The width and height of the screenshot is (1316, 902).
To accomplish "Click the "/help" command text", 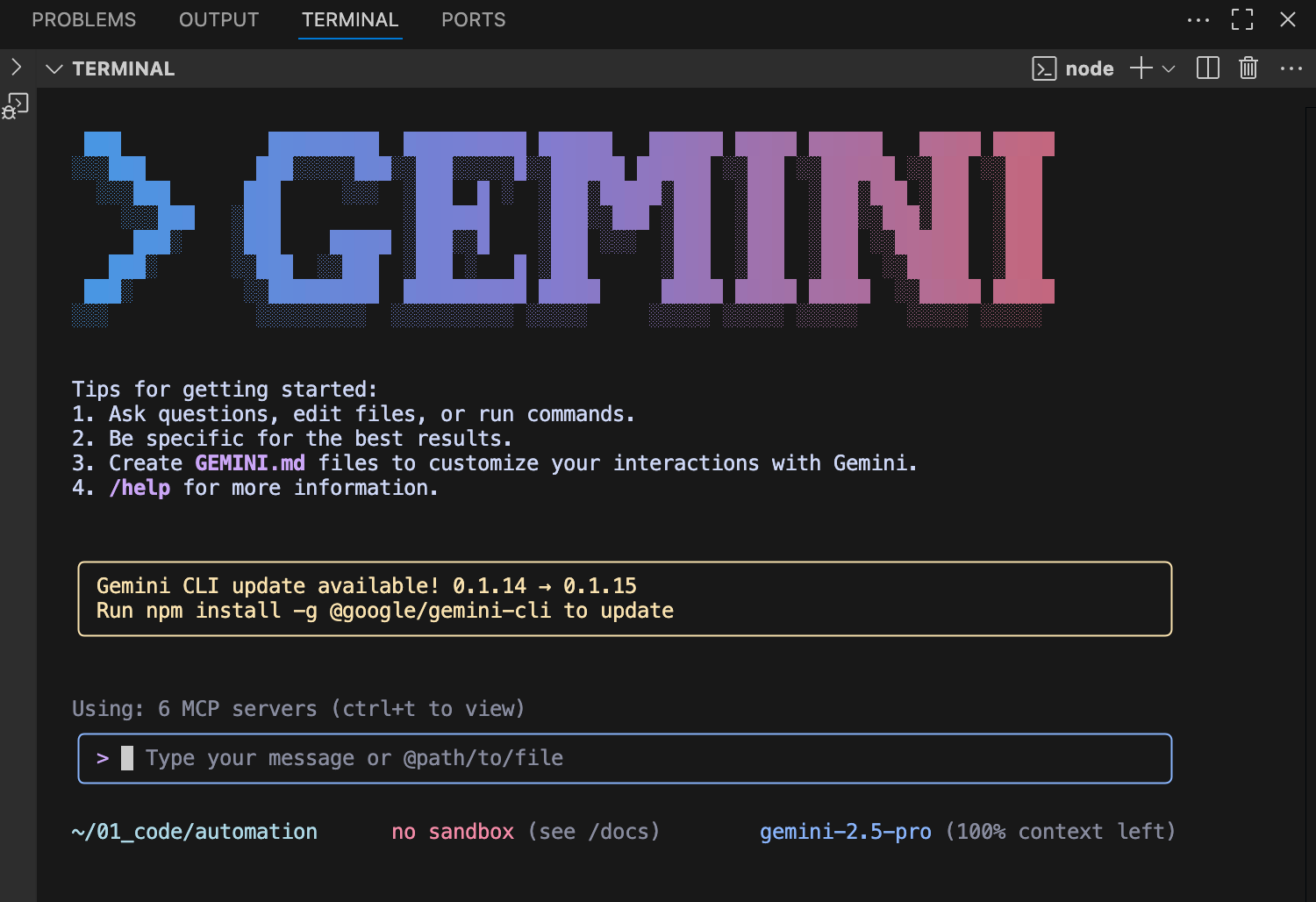I will click(x=139, y=488).
